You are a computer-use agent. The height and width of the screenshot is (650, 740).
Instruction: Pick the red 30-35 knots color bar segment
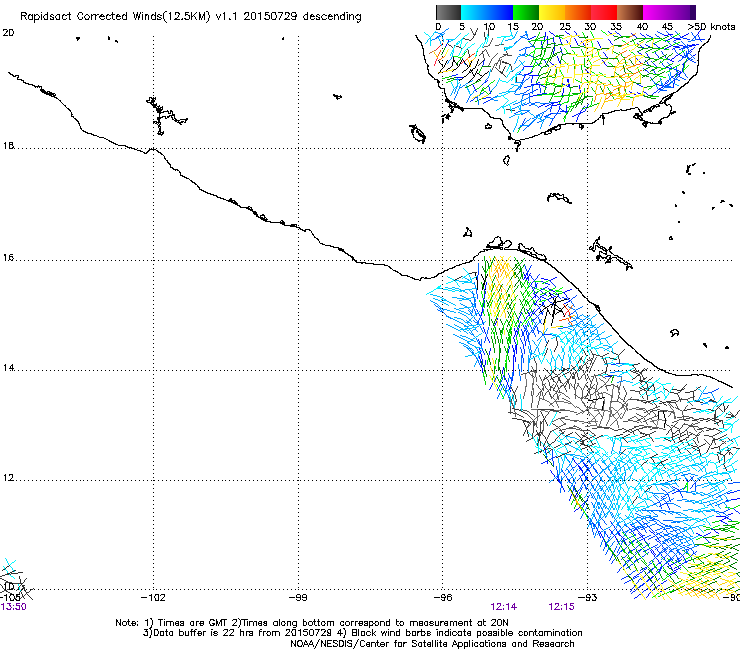pos(604,12)
